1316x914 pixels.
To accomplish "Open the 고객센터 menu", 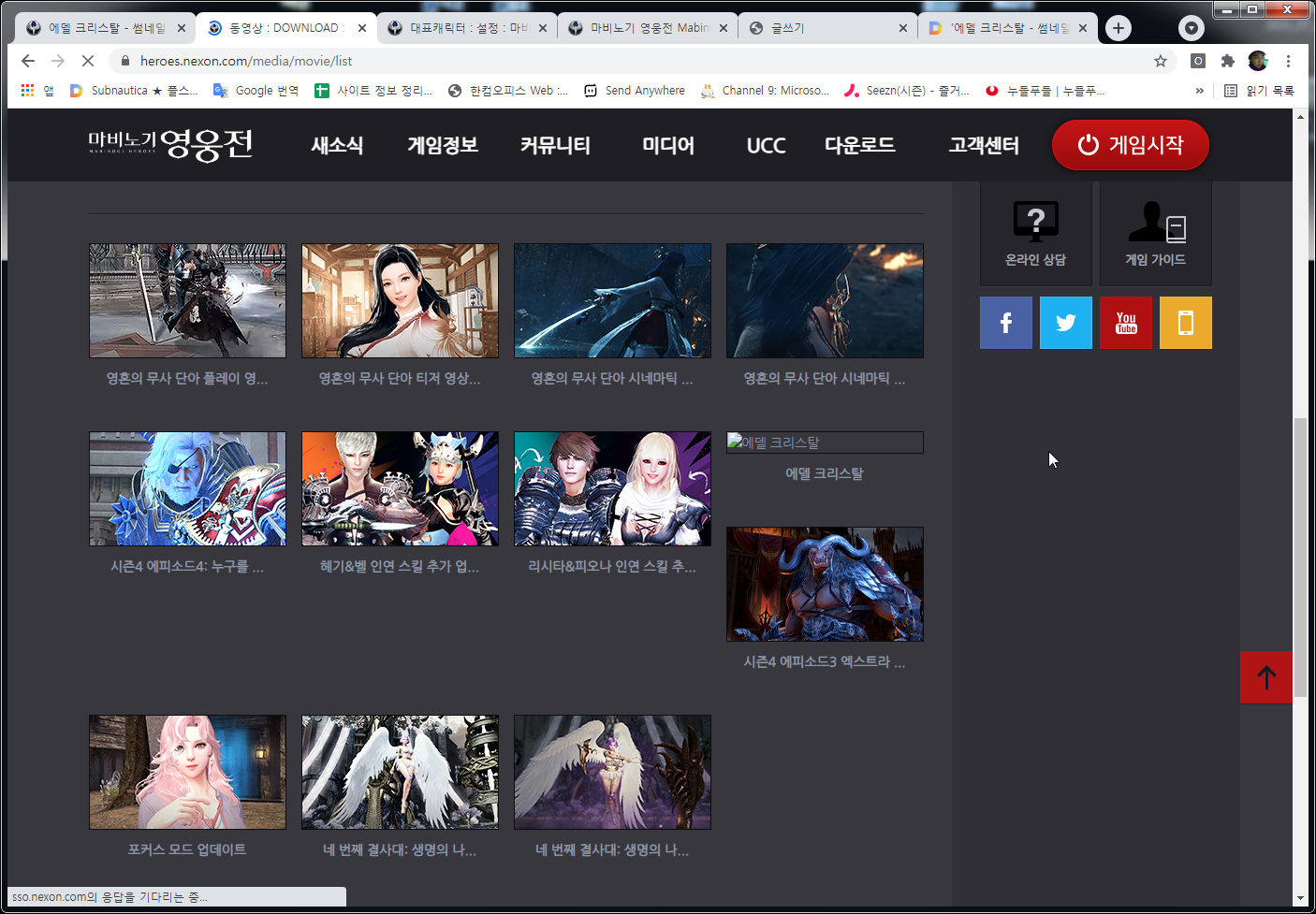I will click(984, 145).
